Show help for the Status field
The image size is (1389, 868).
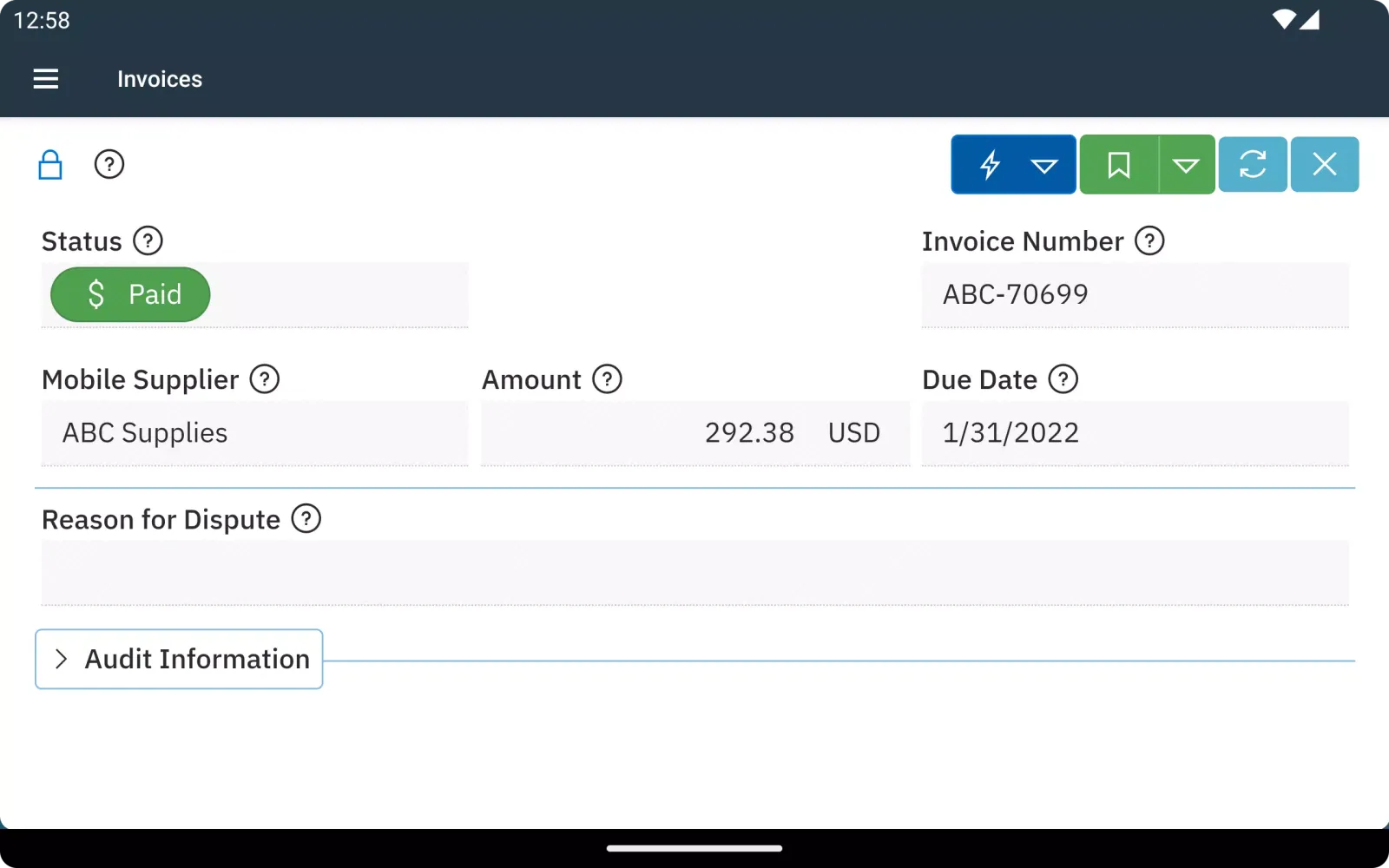[148, 240]
